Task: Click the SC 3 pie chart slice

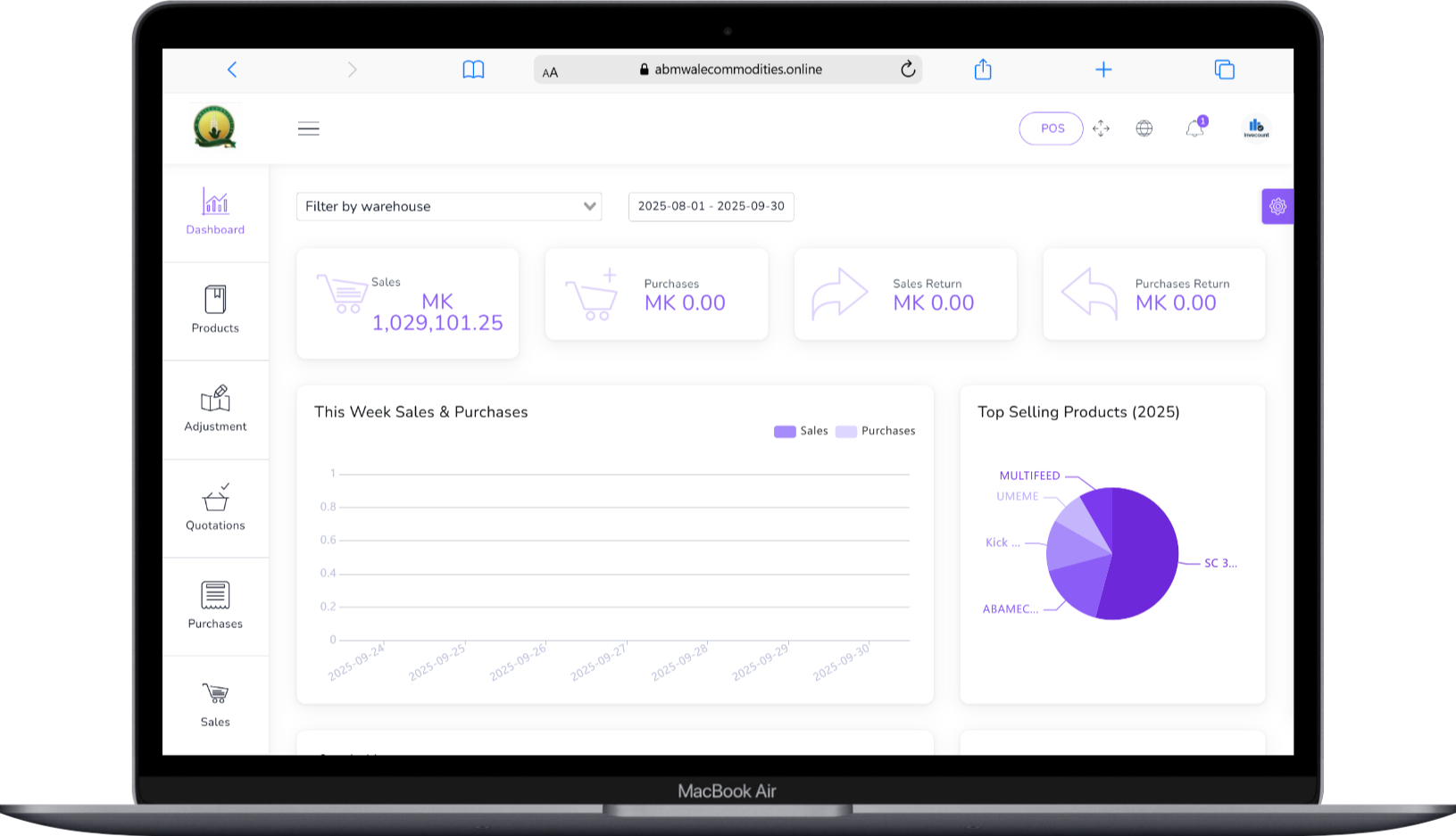Action: (1147, 553)
